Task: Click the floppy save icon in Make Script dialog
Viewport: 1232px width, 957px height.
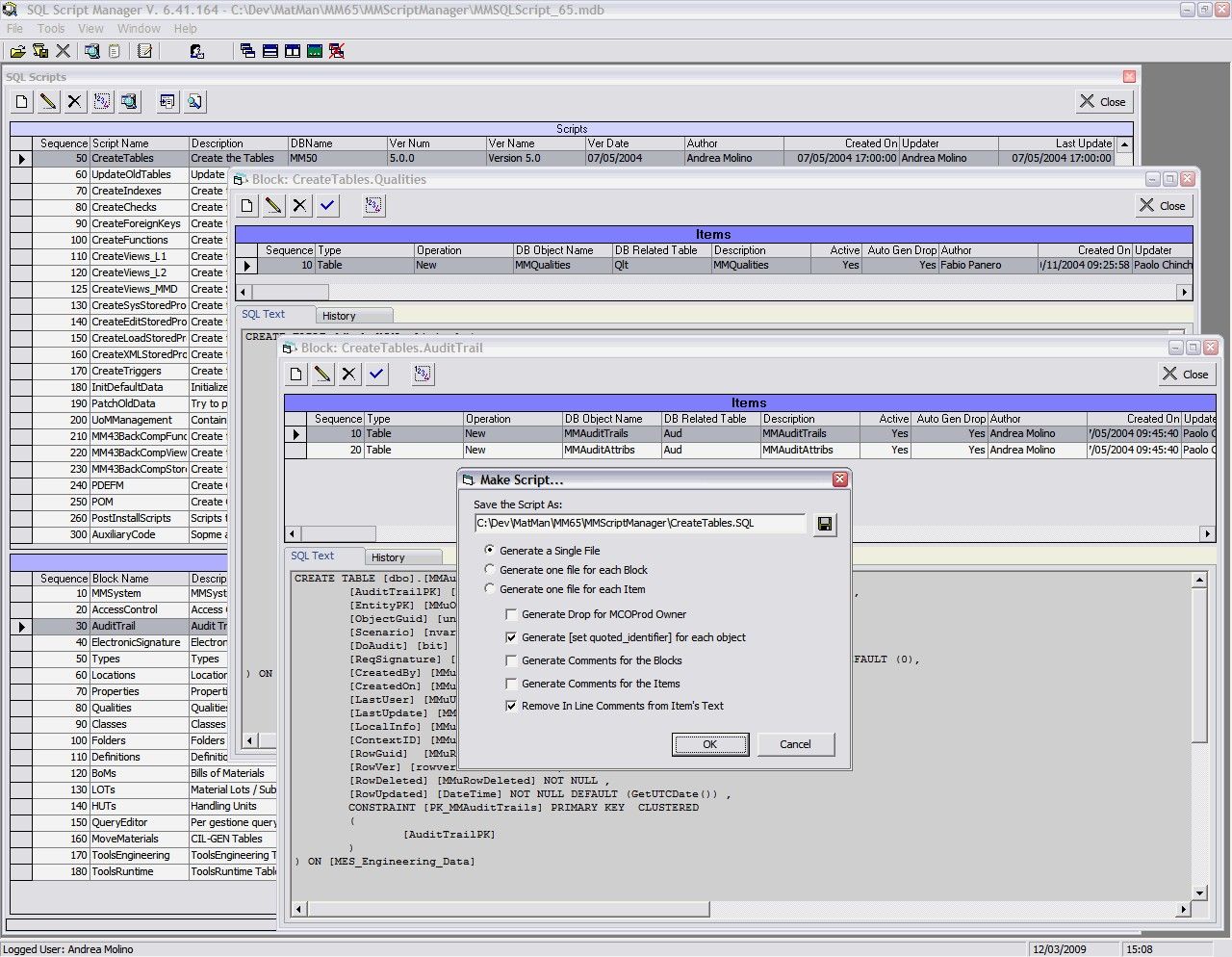Action: [825, 524]
